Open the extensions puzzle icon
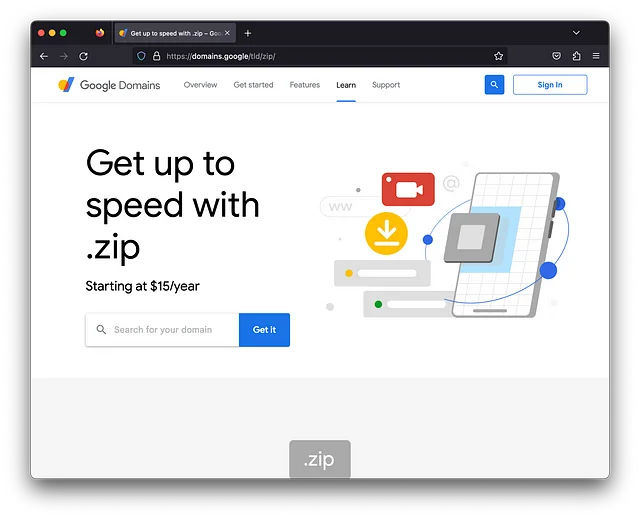Screen dimensions: 640x519 [x=576, y=56]
